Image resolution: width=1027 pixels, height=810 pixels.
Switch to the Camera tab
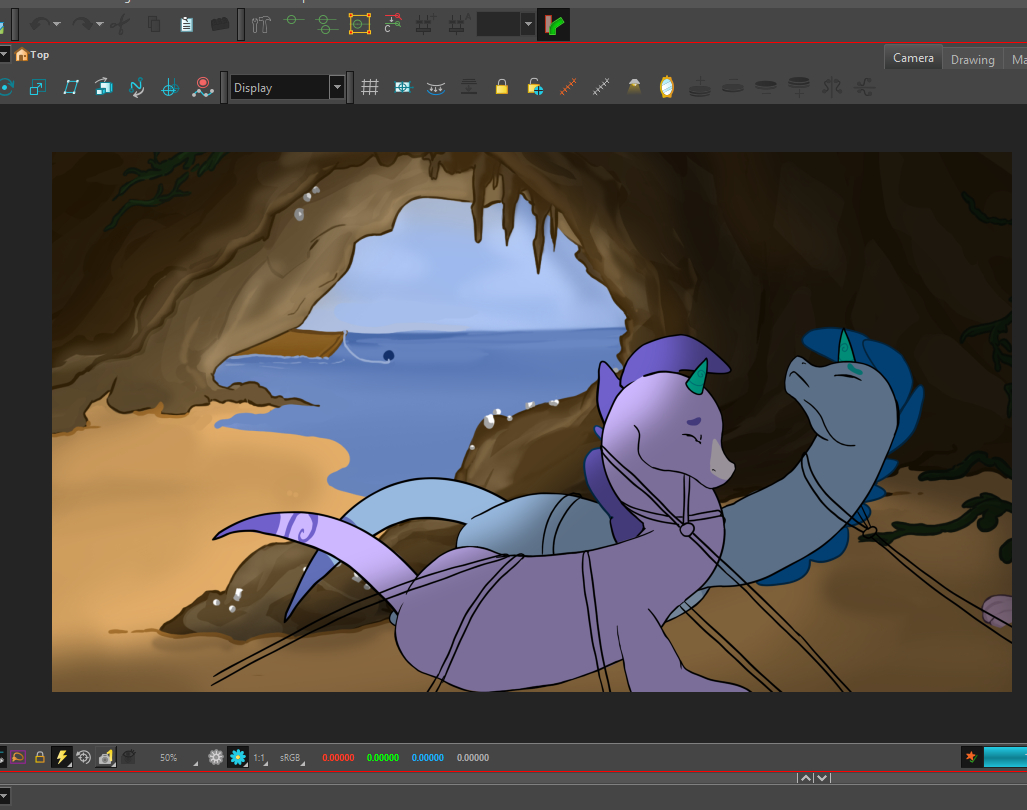[913, 58]
